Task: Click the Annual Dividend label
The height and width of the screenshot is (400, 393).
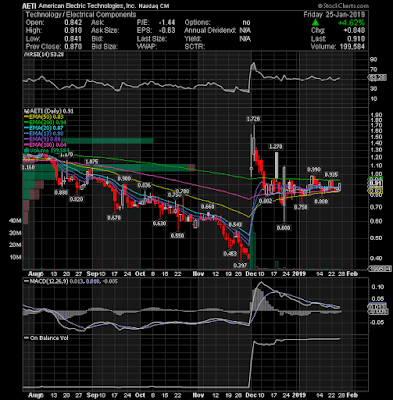Action: point(210,31)
